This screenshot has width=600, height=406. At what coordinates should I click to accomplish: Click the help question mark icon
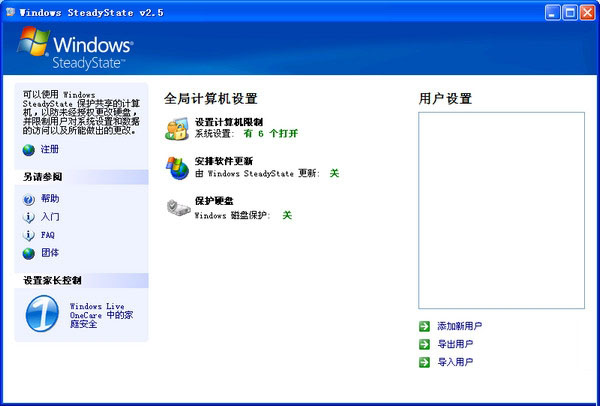point(28,199)
